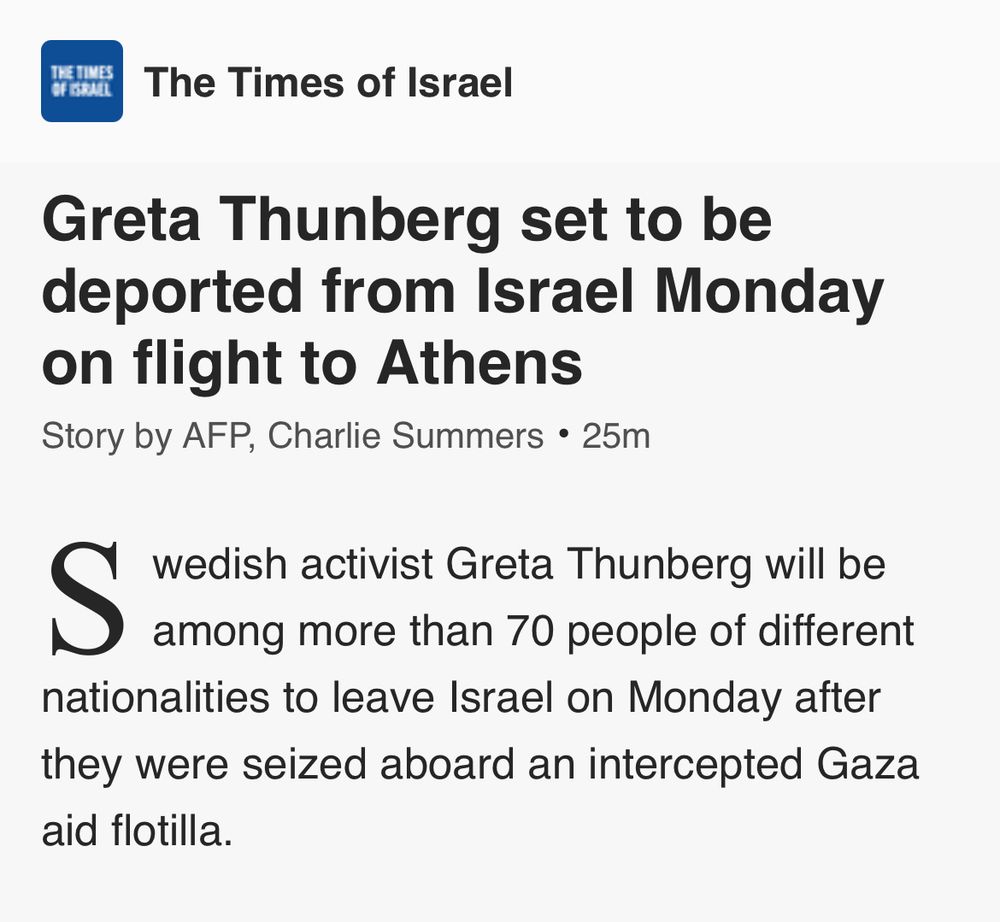Click the bullet separator before 25m

562,434
